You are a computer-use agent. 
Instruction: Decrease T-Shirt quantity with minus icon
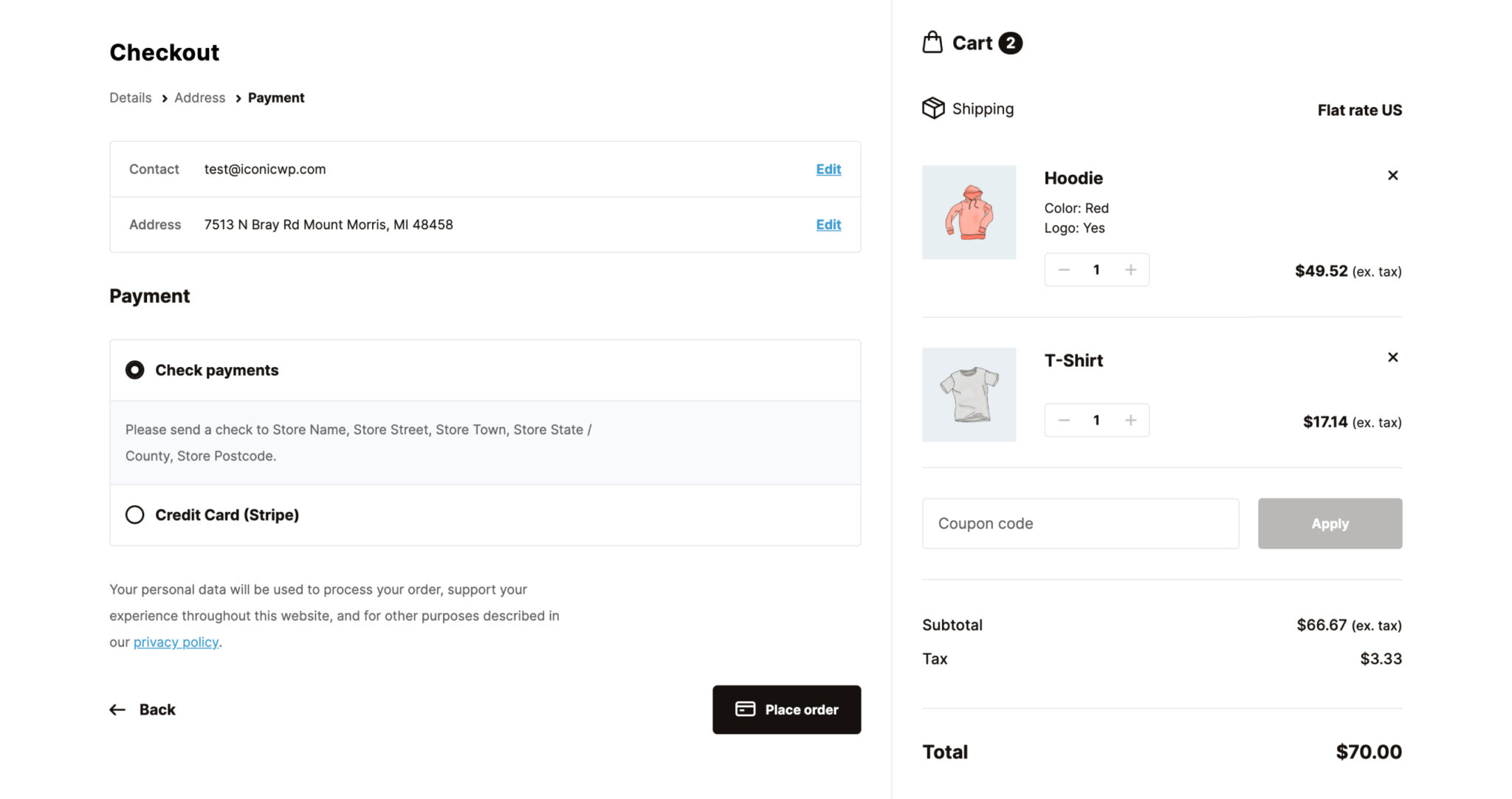[x=1063, y=419]
